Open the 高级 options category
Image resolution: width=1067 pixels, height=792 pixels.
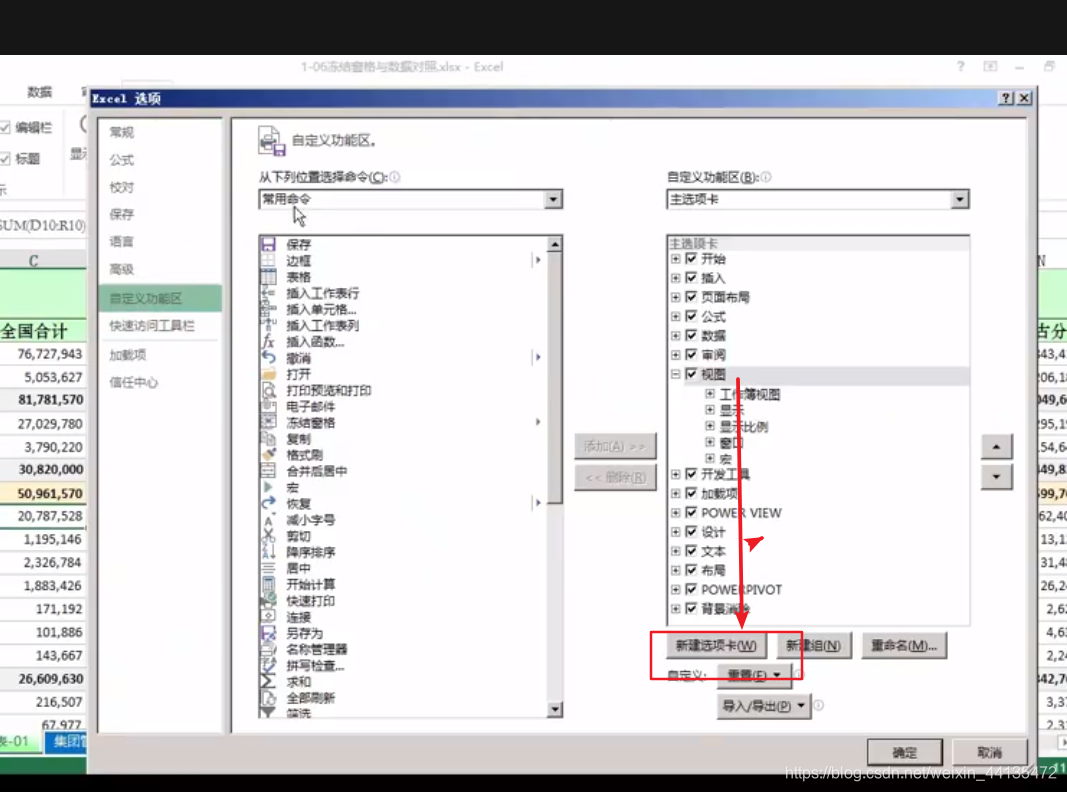coord(122,269)
